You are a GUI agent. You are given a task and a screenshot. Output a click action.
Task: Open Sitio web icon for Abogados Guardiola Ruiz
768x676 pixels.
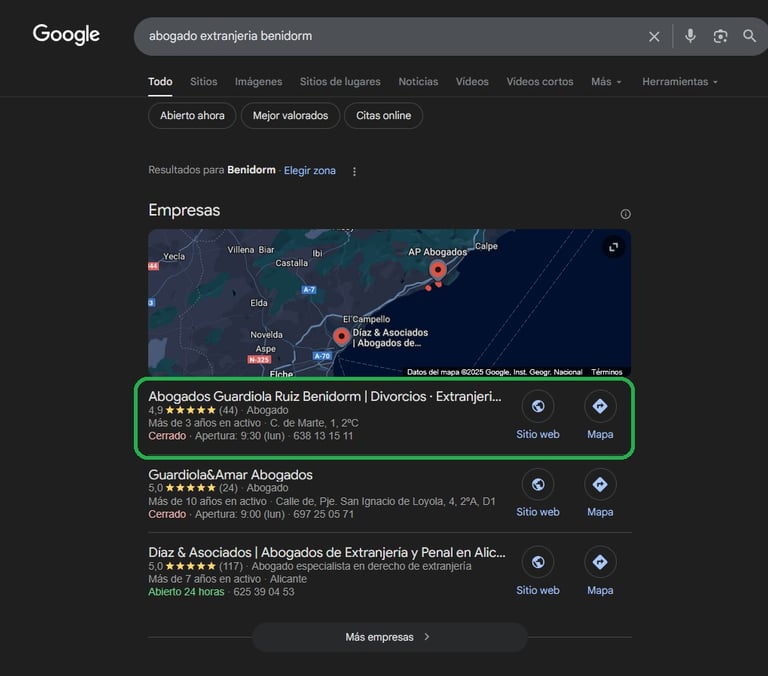point(538,407)
